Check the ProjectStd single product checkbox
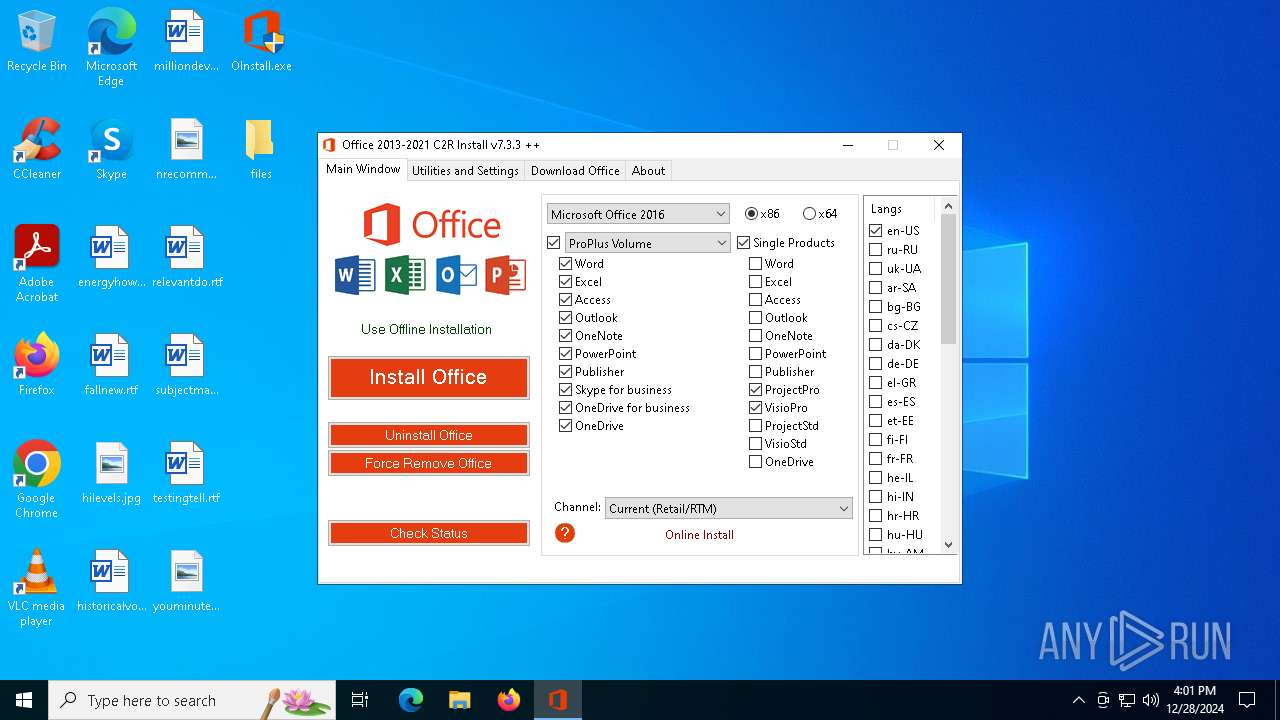This screenshot has width=1280, height=720. coord(756,426)
